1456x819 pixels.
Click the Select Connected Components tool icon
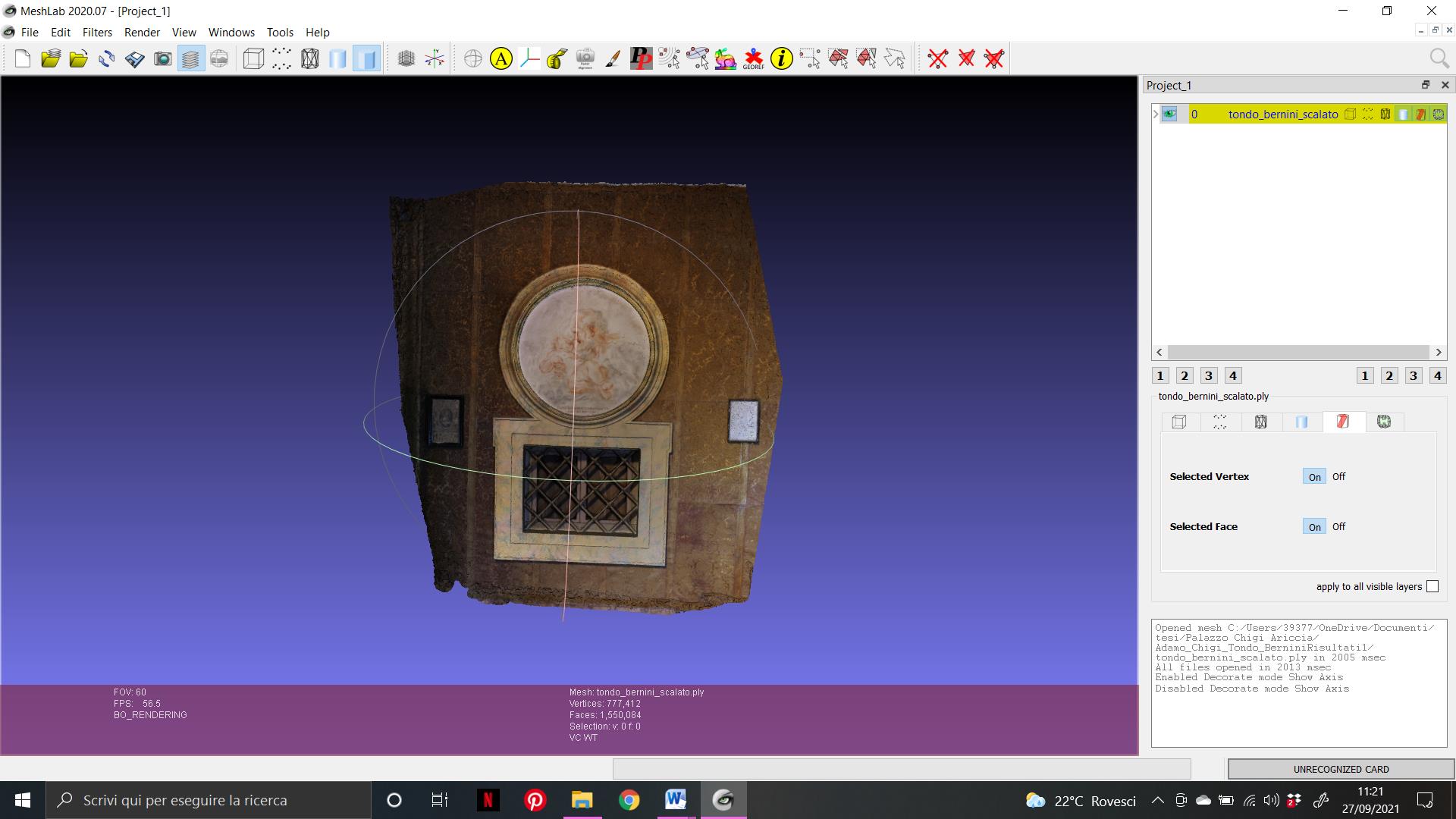(866, 58)
